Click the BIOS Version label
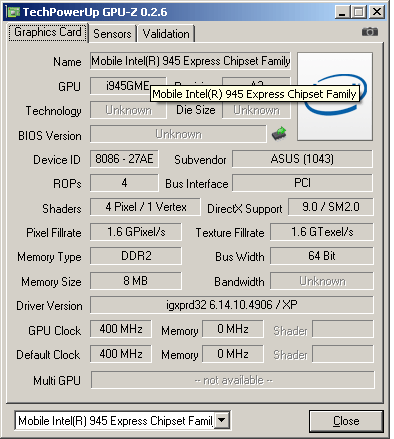 click(50, 136)
